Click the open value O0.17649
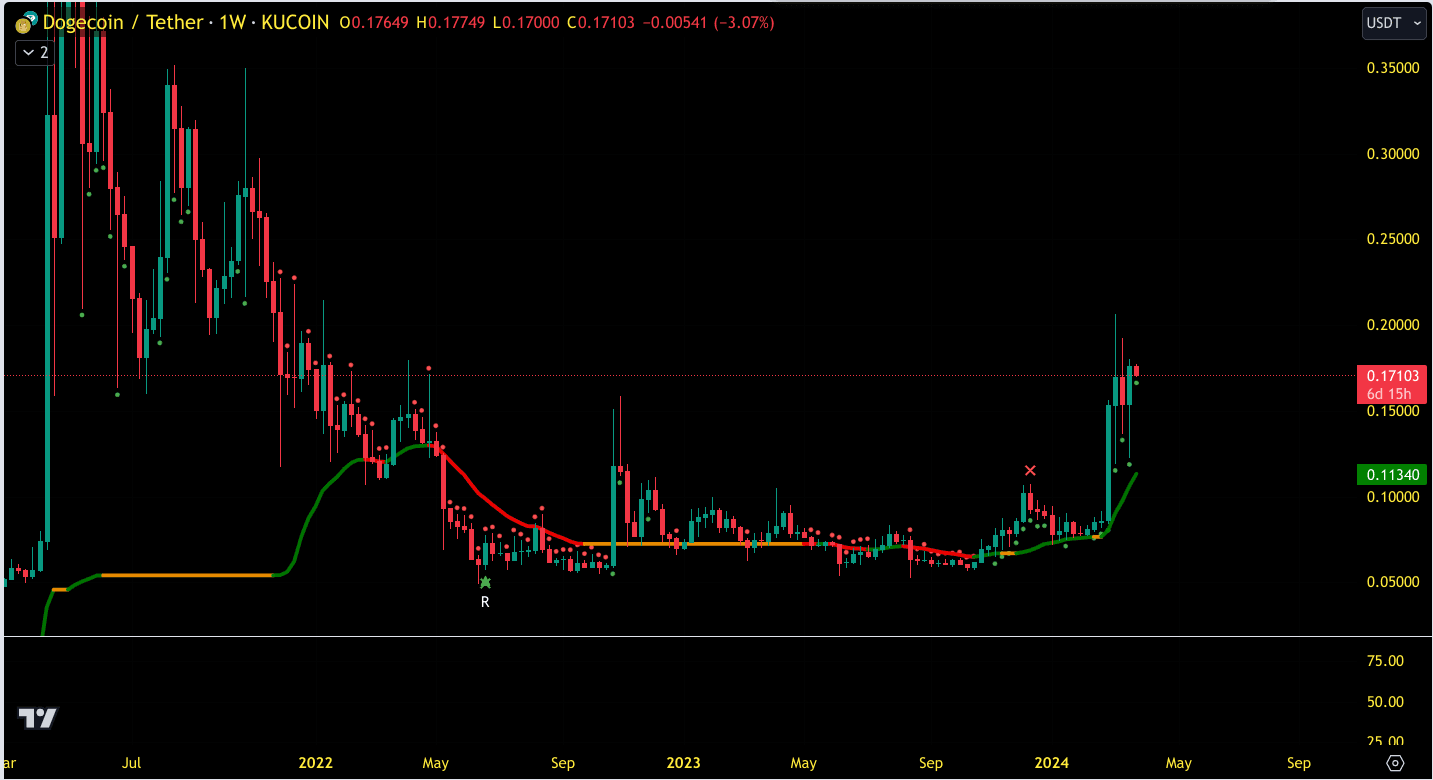 pos(375,22)
